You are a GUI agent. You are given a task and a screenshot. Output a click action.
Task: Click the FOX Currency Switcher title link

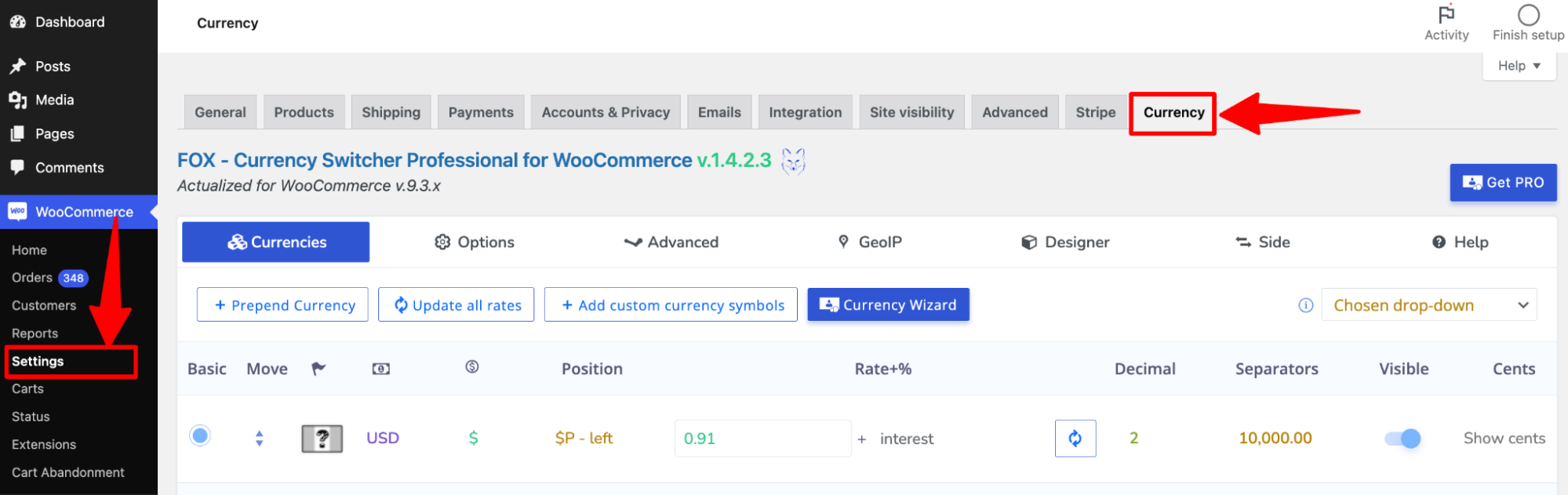[x=435, y=160]
